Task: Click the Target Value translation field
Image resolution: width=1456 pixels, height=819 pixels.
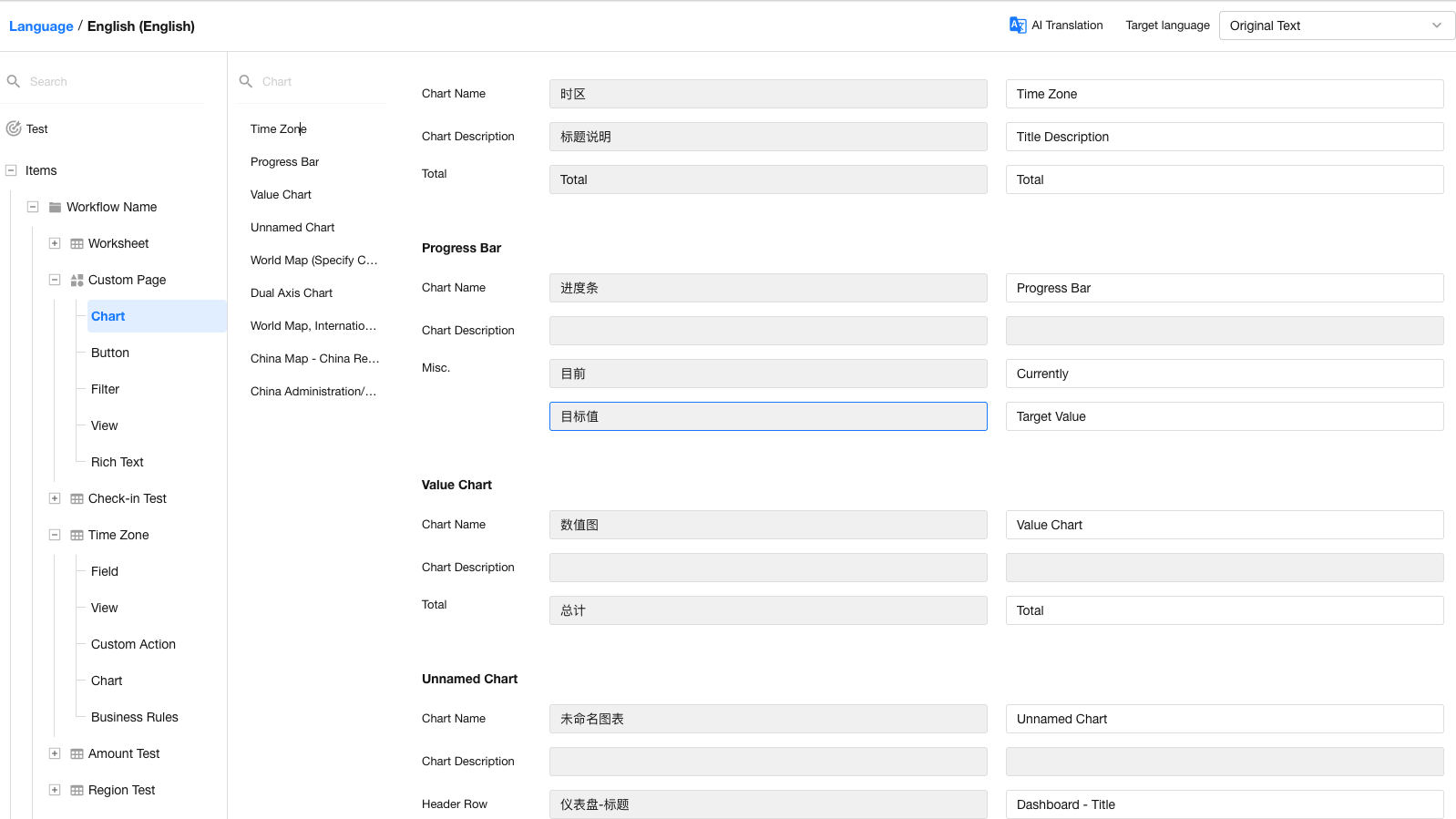Action: click(x=1224, y=416)
